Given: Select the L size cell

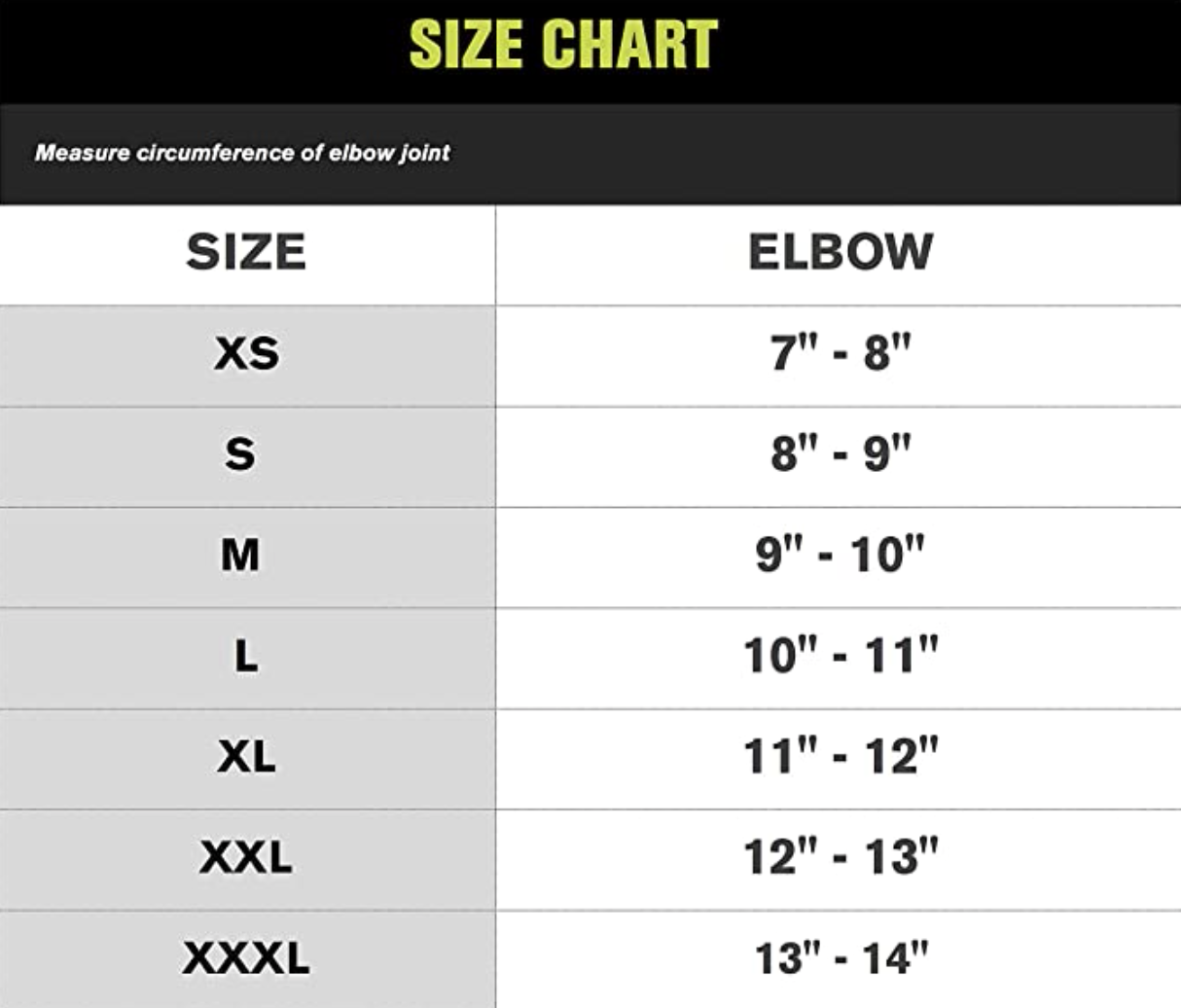Looking at the screenshot, I should coord(246,657).
